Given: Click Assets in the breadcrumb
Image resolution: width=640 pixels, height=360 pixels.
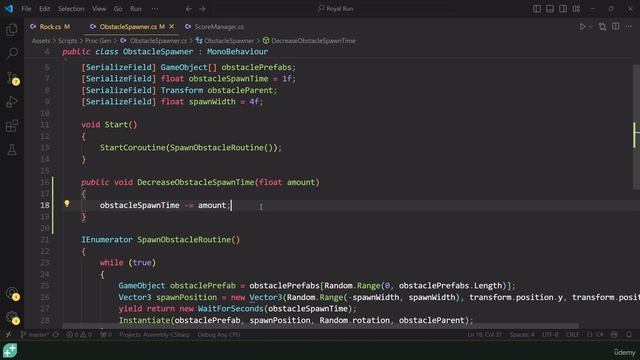Looking at the screenshot, I should 41,41.
